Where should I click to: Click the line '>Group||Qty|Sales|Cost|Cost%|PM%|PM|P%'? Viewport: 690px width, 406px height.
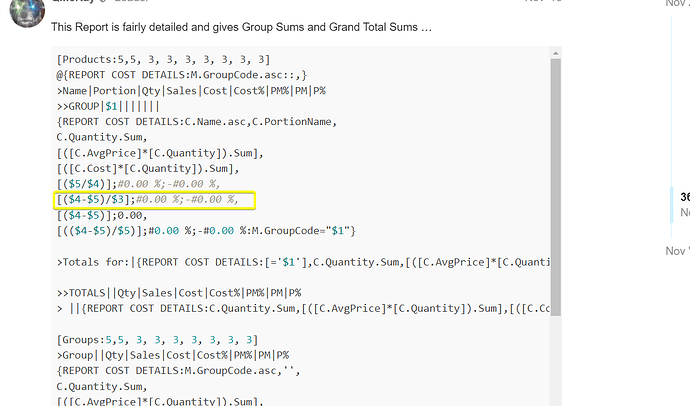(172, 355)
